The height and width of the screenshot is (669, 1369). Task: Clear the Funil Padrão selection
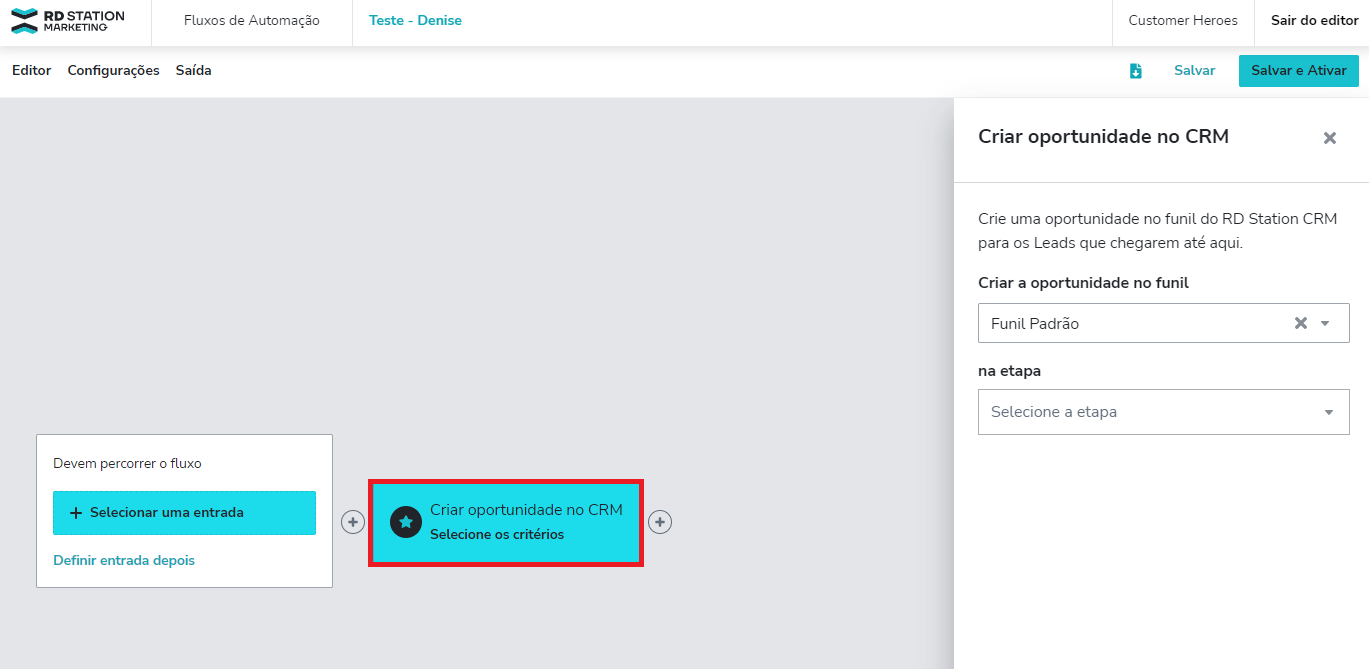pos(1300,323)
